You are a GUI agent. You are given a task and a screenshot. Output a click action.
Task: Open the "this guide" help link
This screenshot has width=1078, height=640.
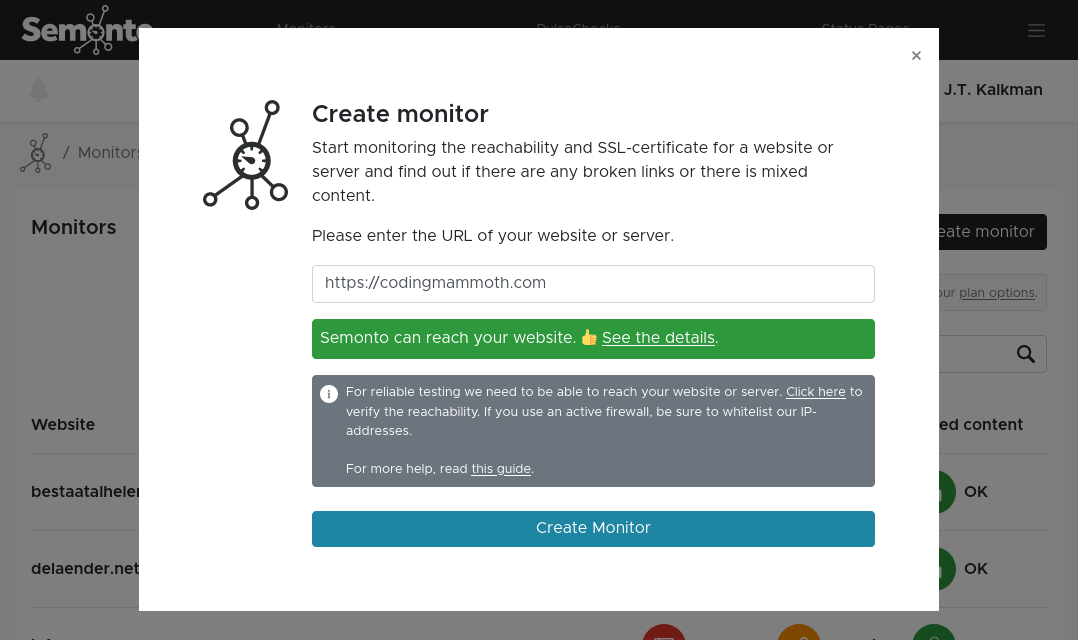[501, 469]
